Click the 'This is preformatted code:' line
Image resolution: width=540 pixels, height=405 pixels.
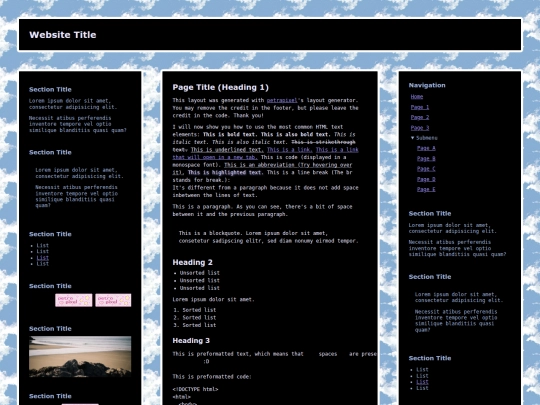pyautogui.click(x=212, y=377)
